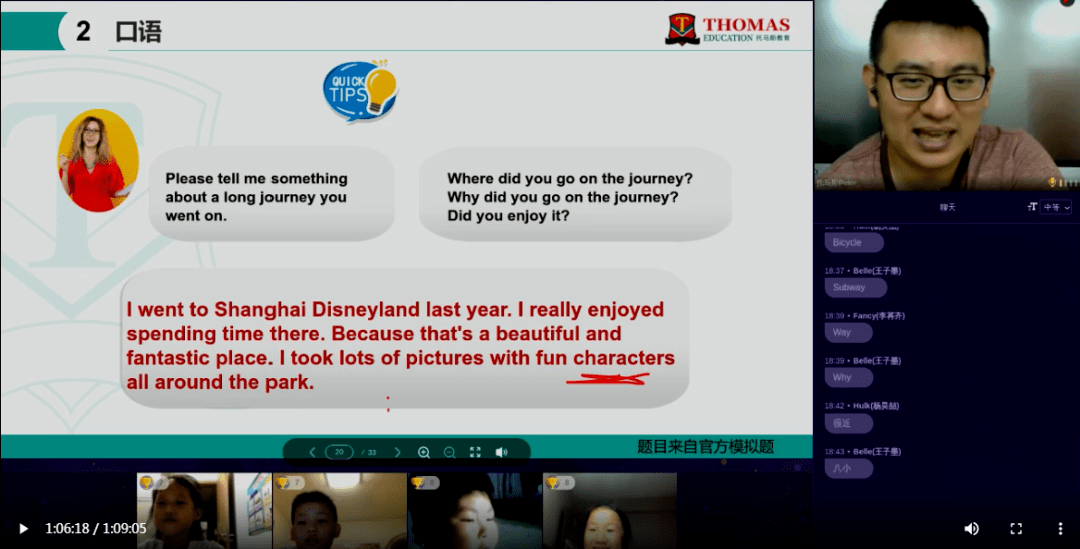This screenshot has height=549, width=1080.
Task: Click the teacher avatar in red dress
Action: (98, 160)
